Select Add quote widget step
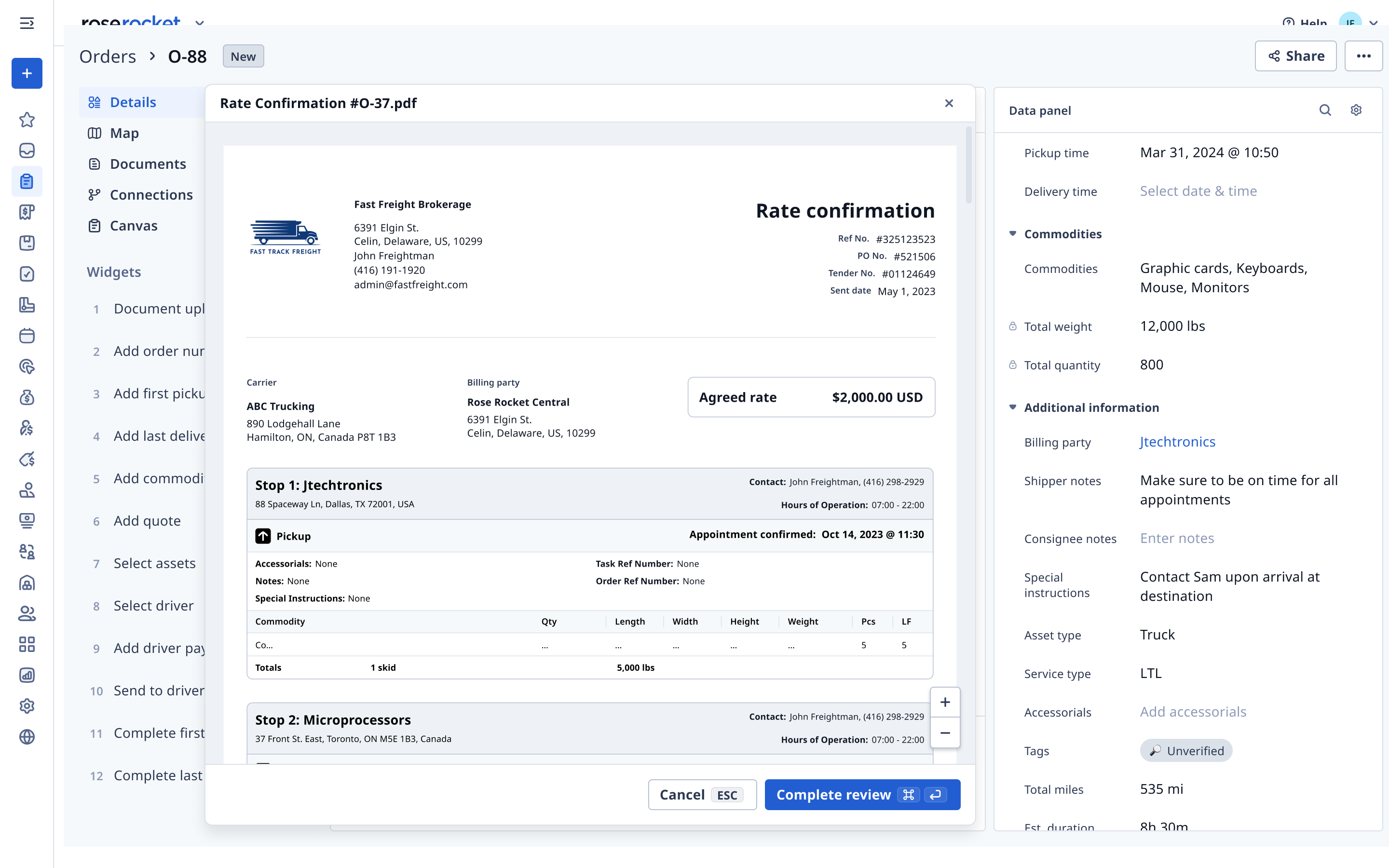1389x868 pixels. [148, 521]
